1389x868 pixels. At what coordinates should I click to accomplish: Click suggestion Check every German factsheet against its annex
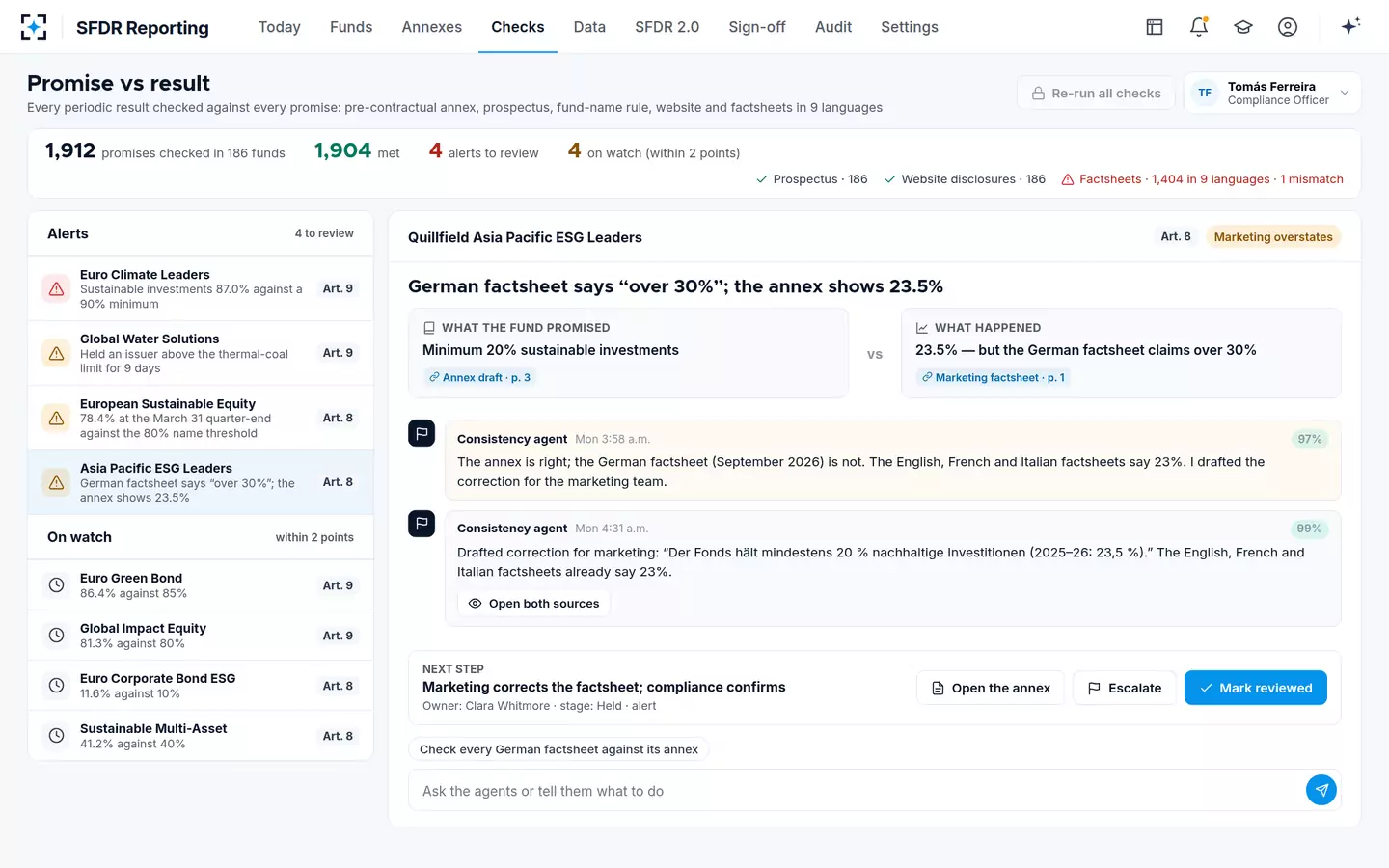(x=558, y=749)
